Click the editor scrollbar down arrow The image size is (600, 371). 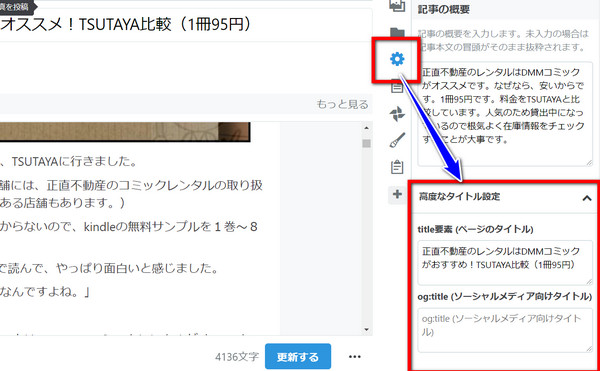pyautogui.click(x=367, y=329)
